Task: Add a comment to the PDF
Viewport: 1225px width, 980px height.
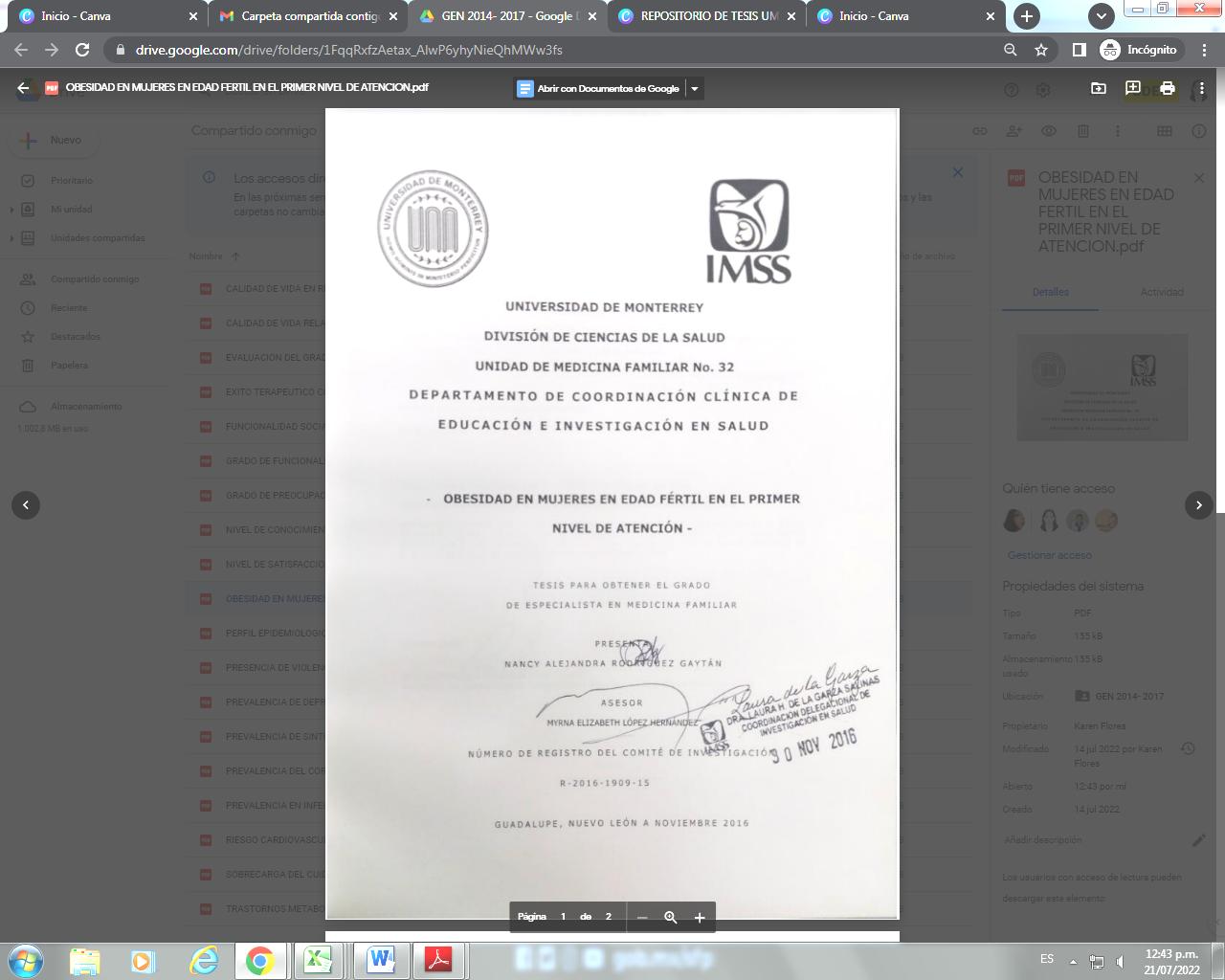Action: [1132, 88]
